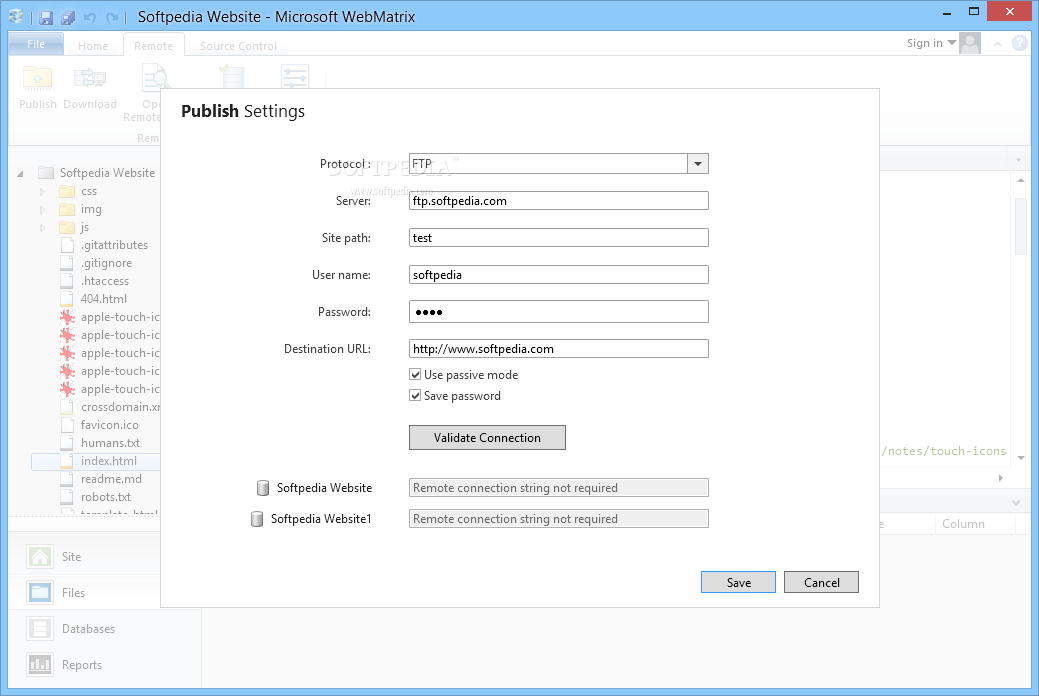Image resolution: width=1039 pixels, height=696 pixels.
Task: Click the css folder icon
Action: [x=66, y=192]
